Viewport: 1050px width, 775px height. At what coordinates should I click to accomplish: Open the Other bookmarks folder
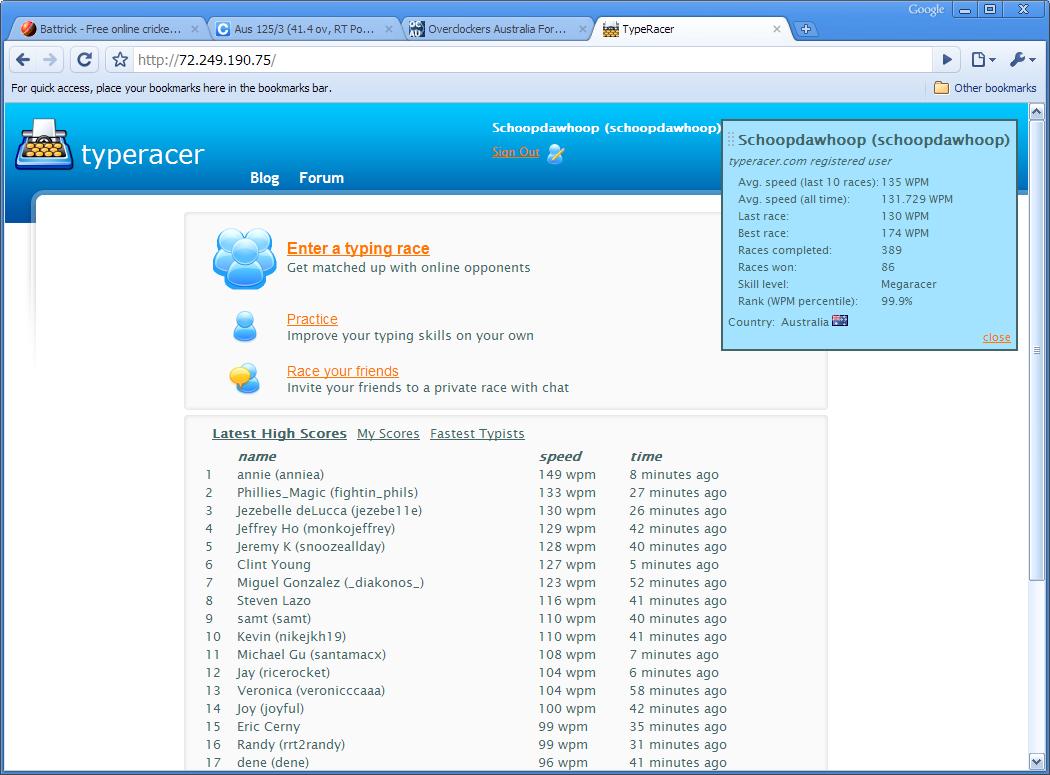[985, 88]
